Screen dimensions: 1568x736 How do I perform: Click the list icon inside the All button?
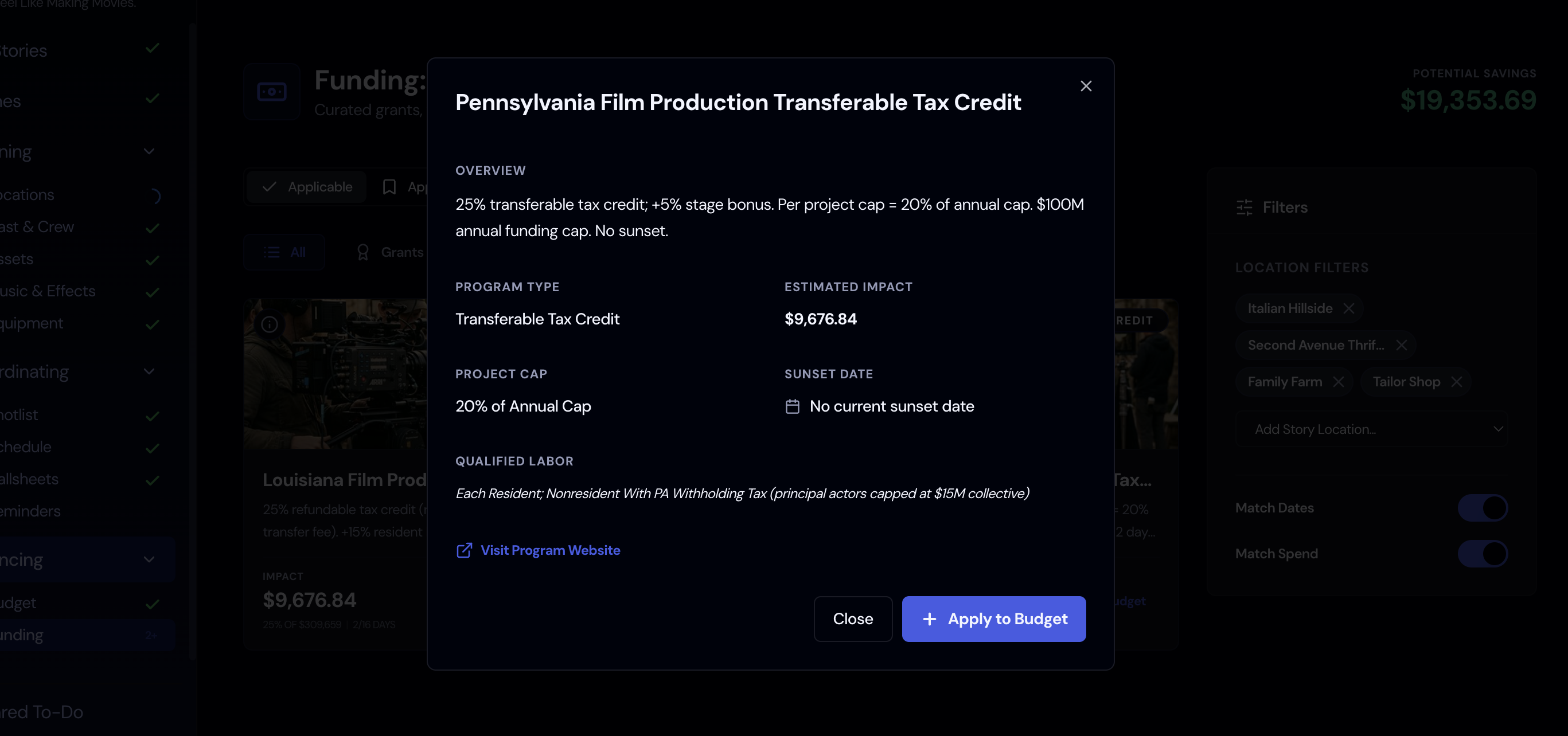click(271, 252)
